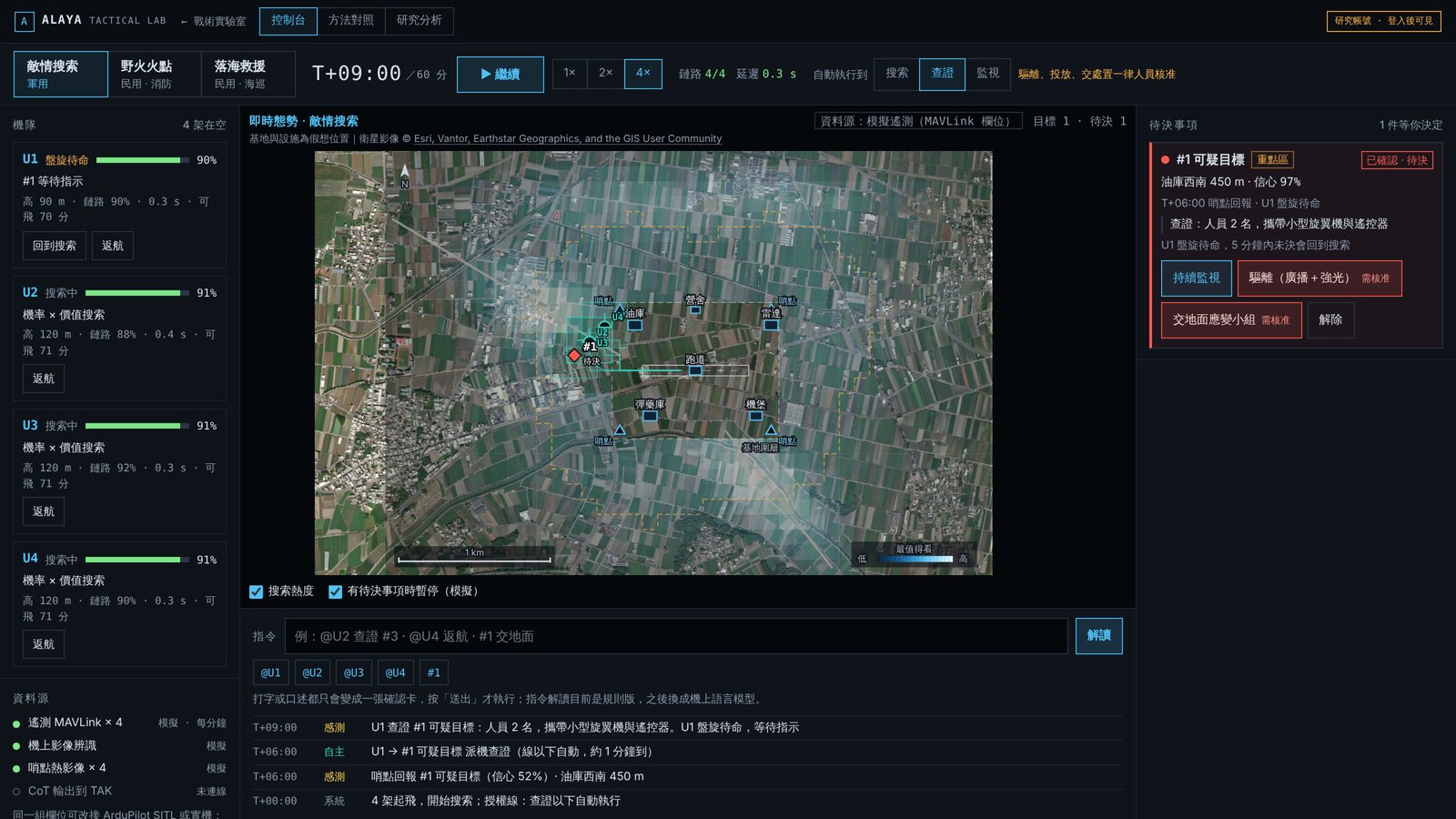Toggle the 有待決事項時暫停 checkbox
Screen dimensions: 1456x819
335,591
